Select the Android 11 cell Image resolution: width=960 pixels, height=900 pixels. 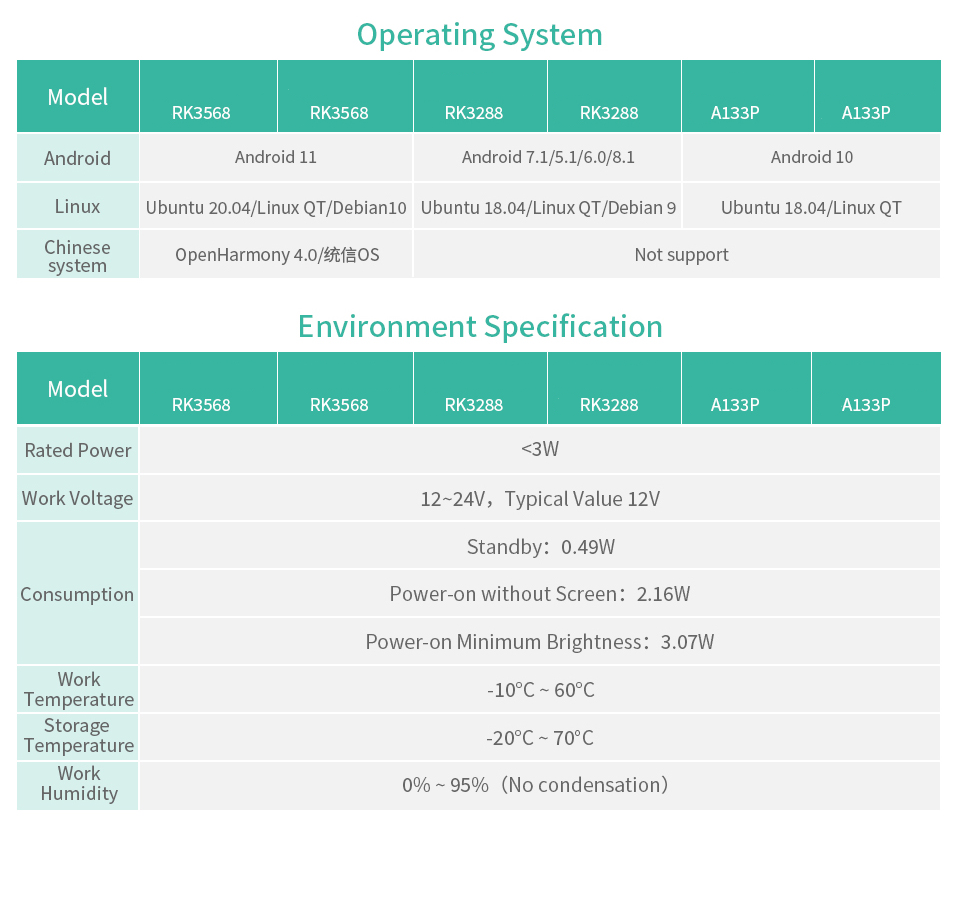[x=276, y=157]
